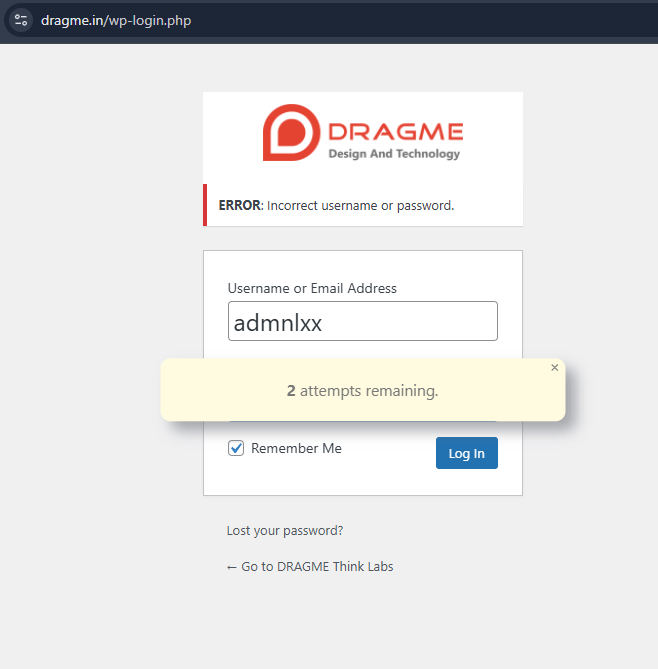Click the 'ERROR: Incorrect username or password.' message
658x669 pixels.
click(336, 205)
